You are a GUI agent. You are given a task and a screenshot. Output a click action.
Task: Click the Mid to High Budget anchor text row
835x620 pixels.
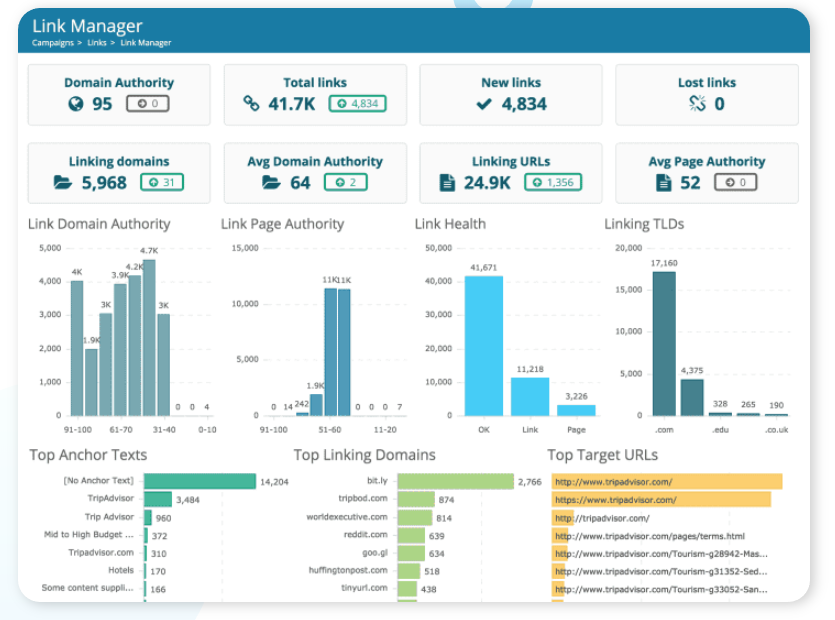point(88,534)
